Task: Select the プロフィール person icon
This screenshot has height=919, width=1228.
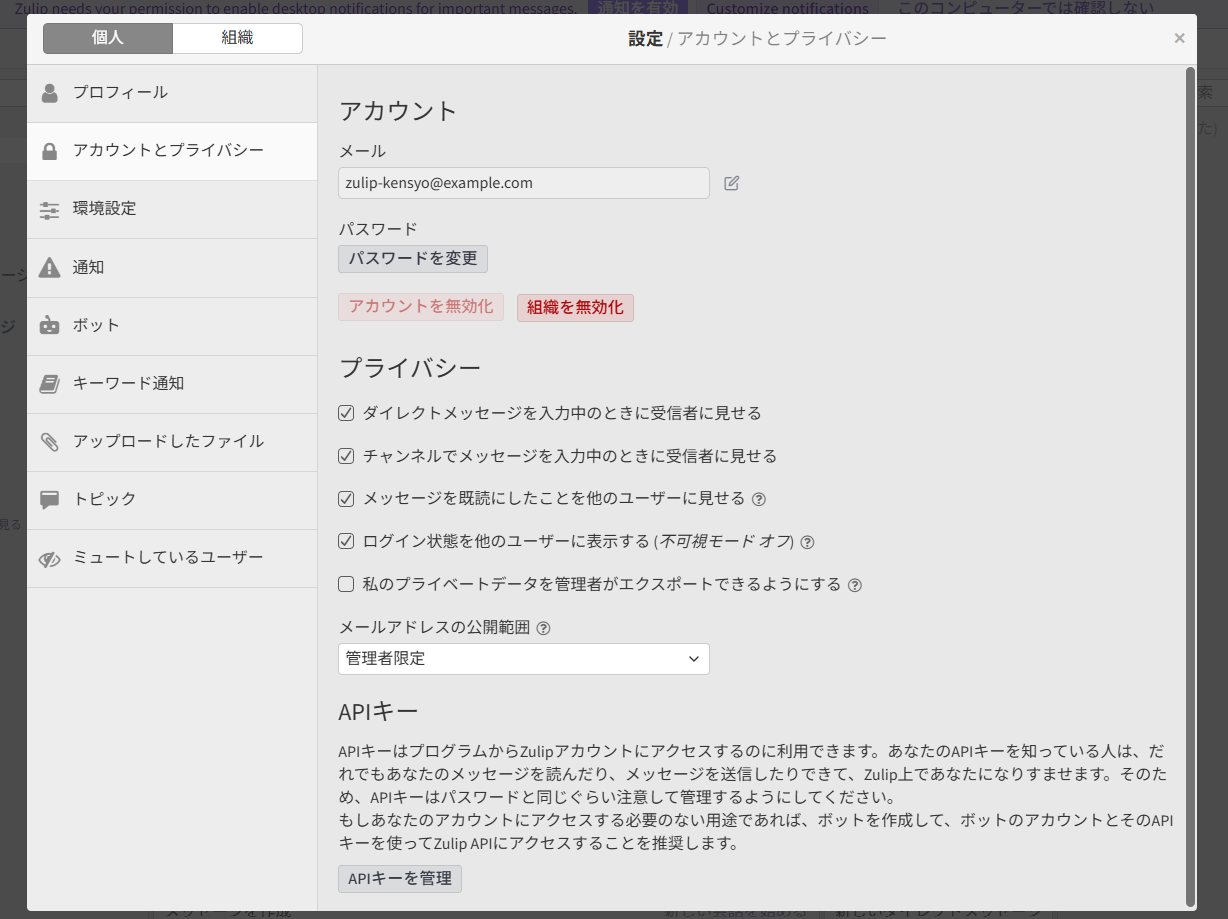Action: click(49, 91)
